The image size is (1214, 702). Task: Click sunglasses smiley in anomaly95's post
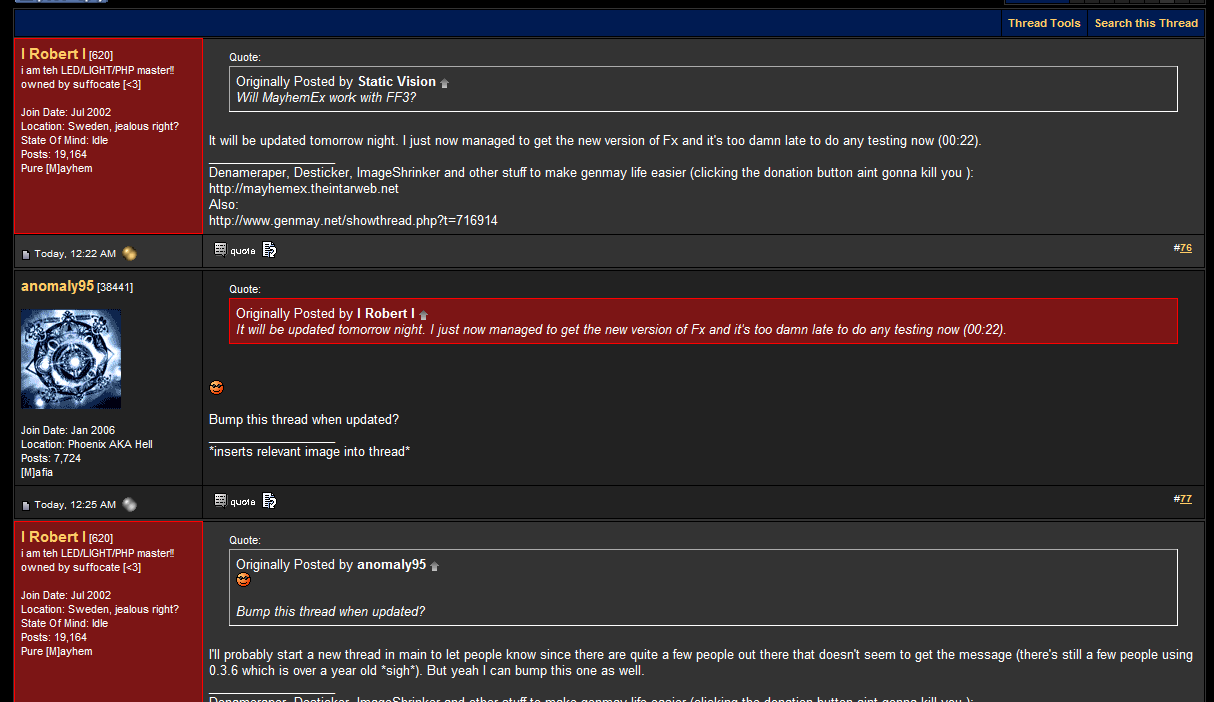coord(216,387)
